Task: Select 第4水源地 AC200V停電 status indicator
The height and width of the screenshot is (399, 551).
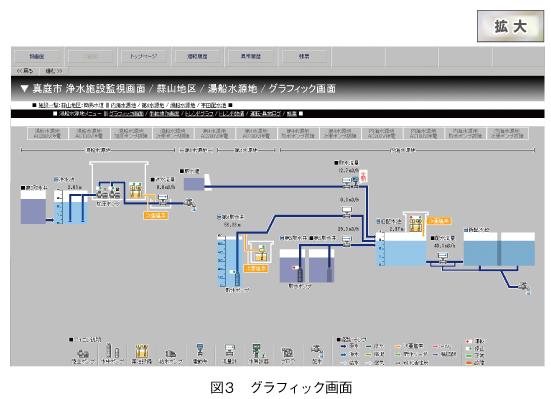Action: [215, 133]
